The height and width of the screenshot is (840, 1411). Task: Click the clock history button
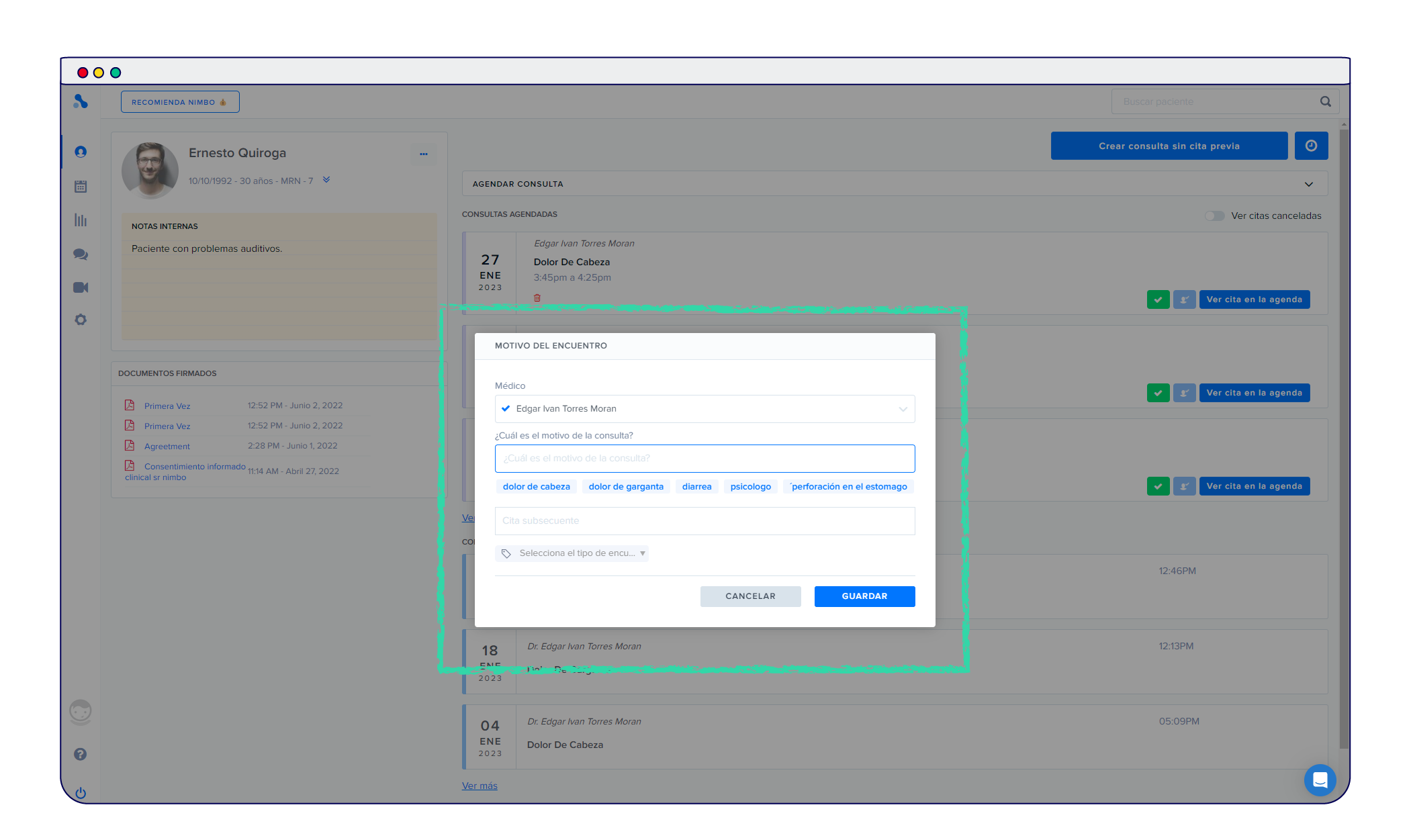[x=1311, y=146]
